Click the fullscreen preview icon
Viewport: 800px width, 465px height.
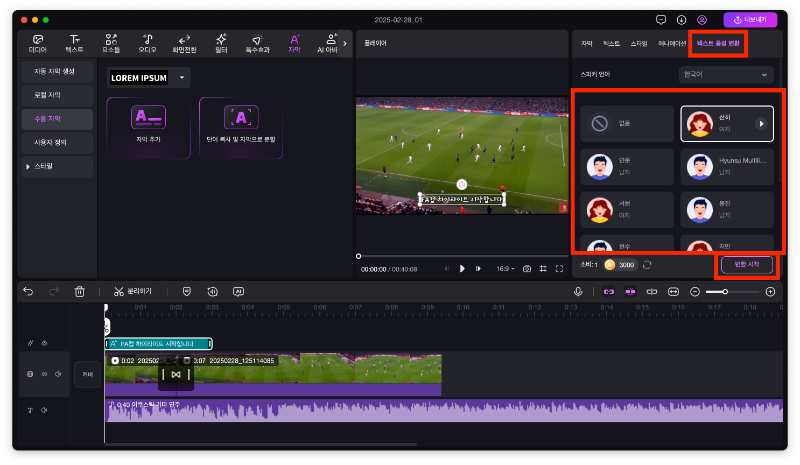559,268
